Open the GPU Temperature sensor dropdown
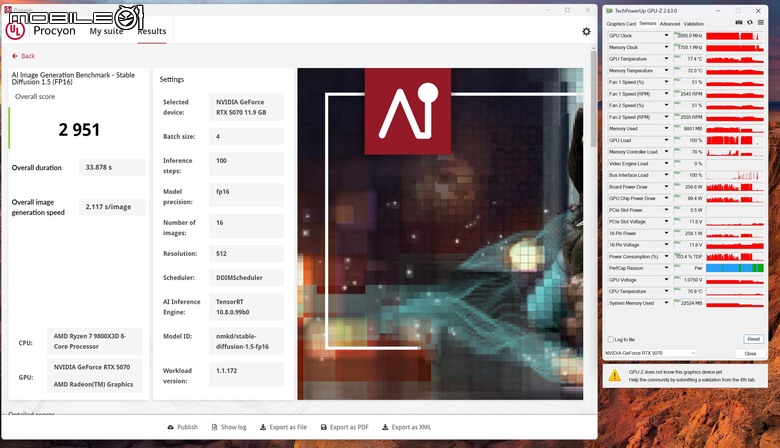 pos(666,59)
